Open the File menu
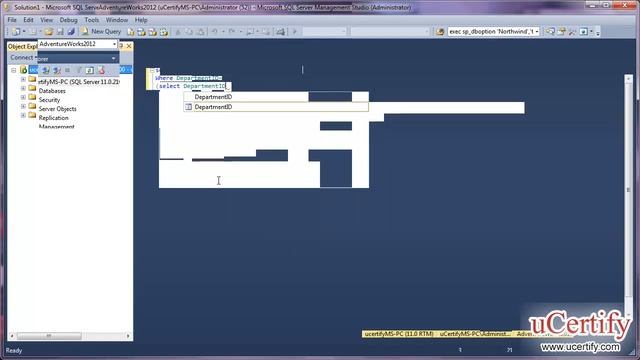 (x=12, y=20)
